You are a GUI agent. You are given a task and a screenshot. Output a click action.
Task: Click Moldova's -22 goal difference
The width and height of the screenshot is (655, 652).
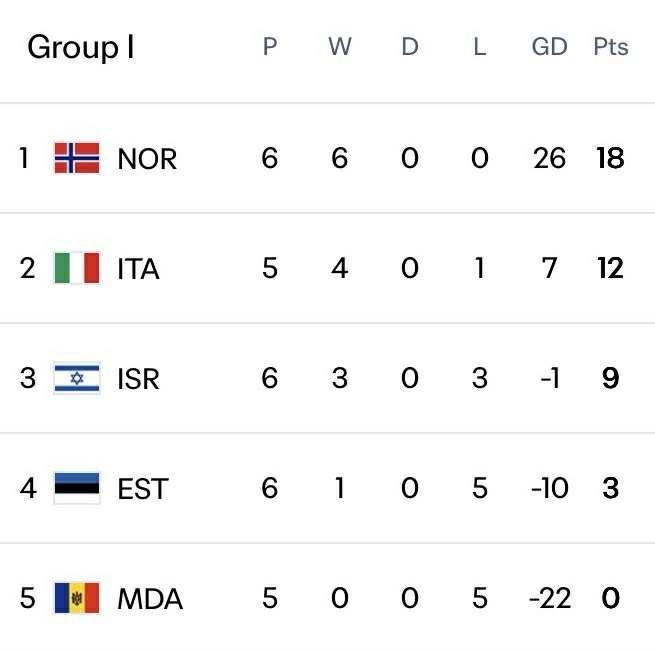coord(549,598)
